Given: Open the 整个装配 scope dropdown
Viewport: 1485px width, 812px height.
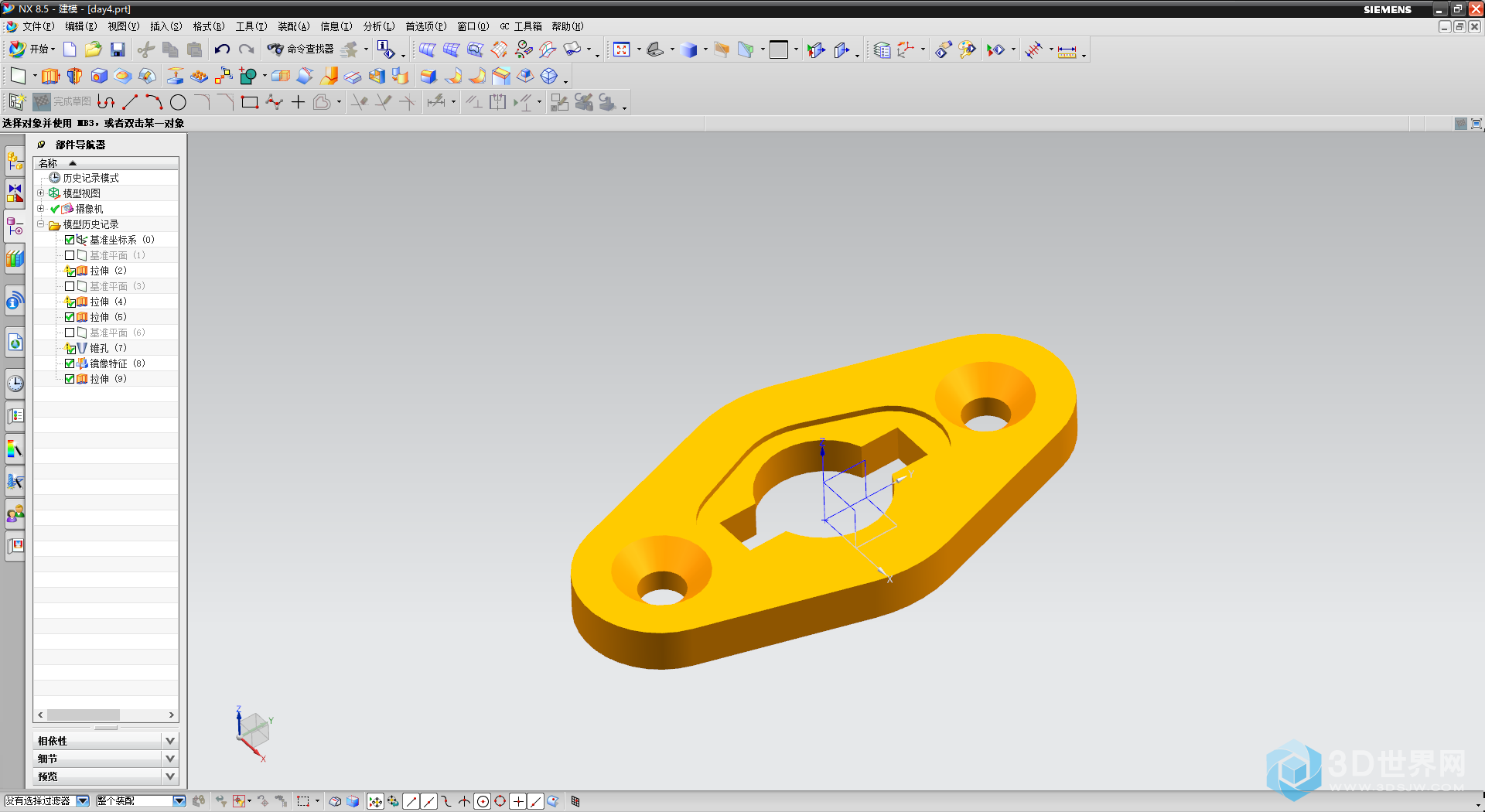Looking at the screenshot, I should pyautogui.click(x=179, y=801).
